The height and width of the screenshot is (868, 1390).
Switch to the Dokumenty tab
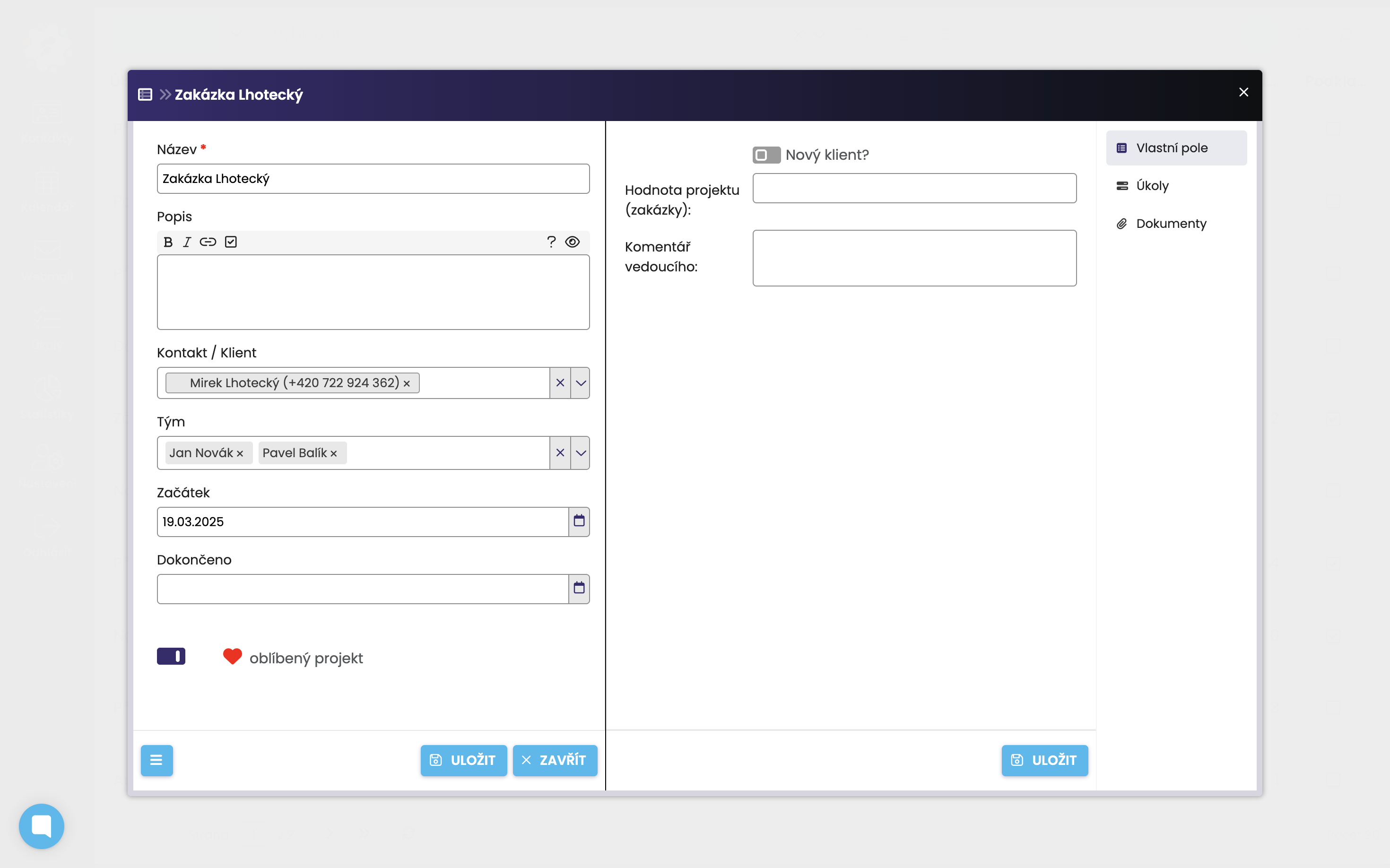(1171, 224)
